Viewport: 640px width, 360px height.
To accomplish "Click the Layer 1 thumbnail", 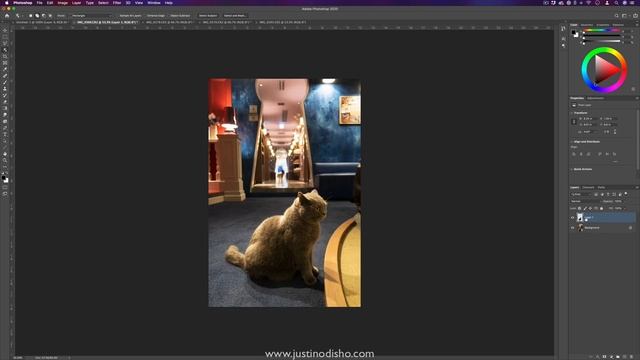I will coord(580,218).
